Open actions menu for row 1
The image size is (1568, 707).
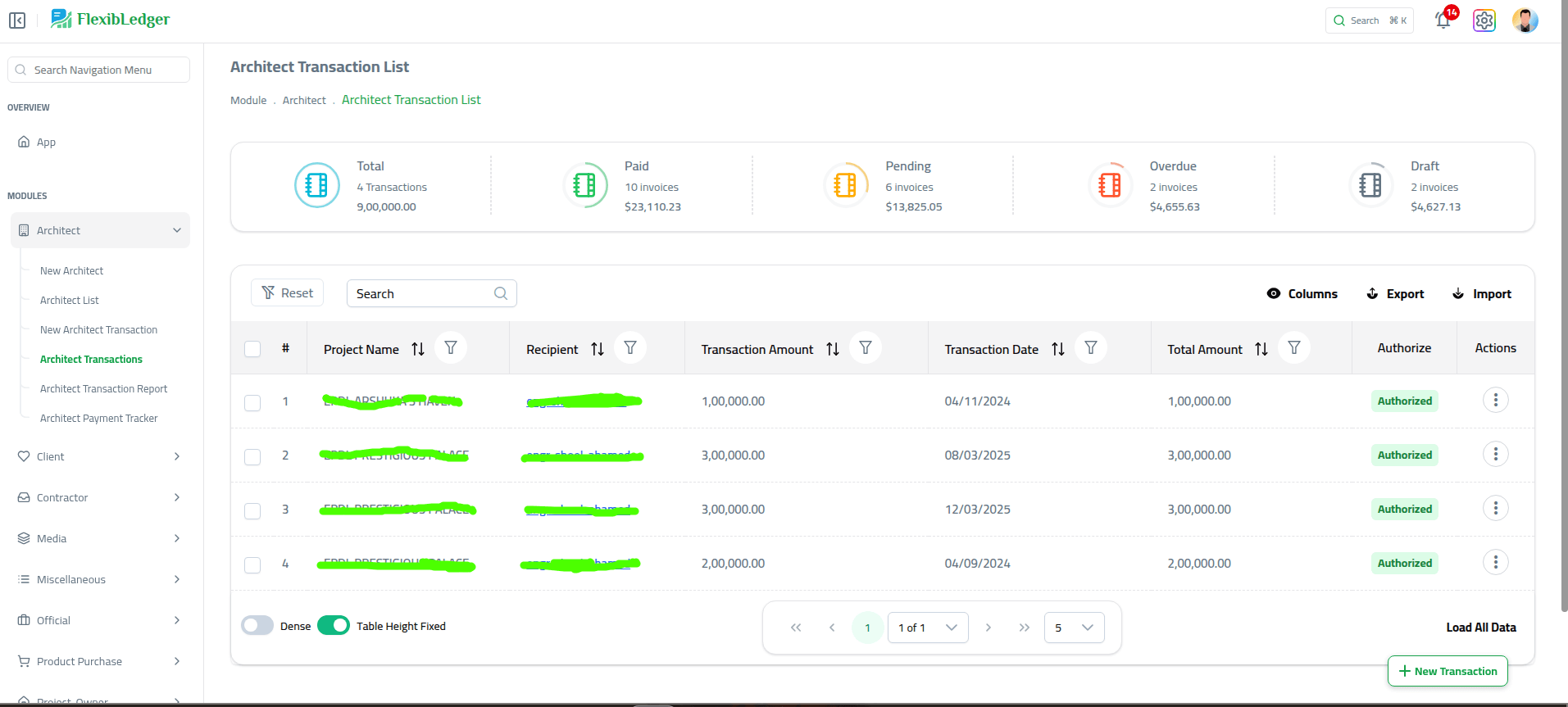[x=1495, y=400]
